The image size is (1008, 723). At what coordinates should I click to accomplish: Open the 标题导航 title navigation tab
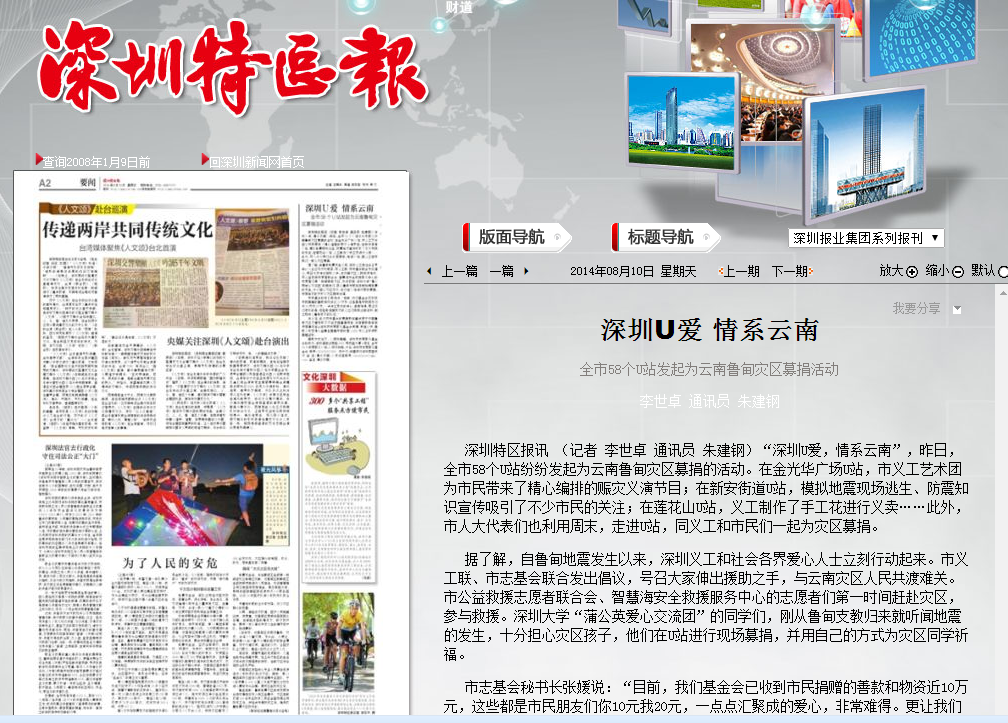point(661,237)
